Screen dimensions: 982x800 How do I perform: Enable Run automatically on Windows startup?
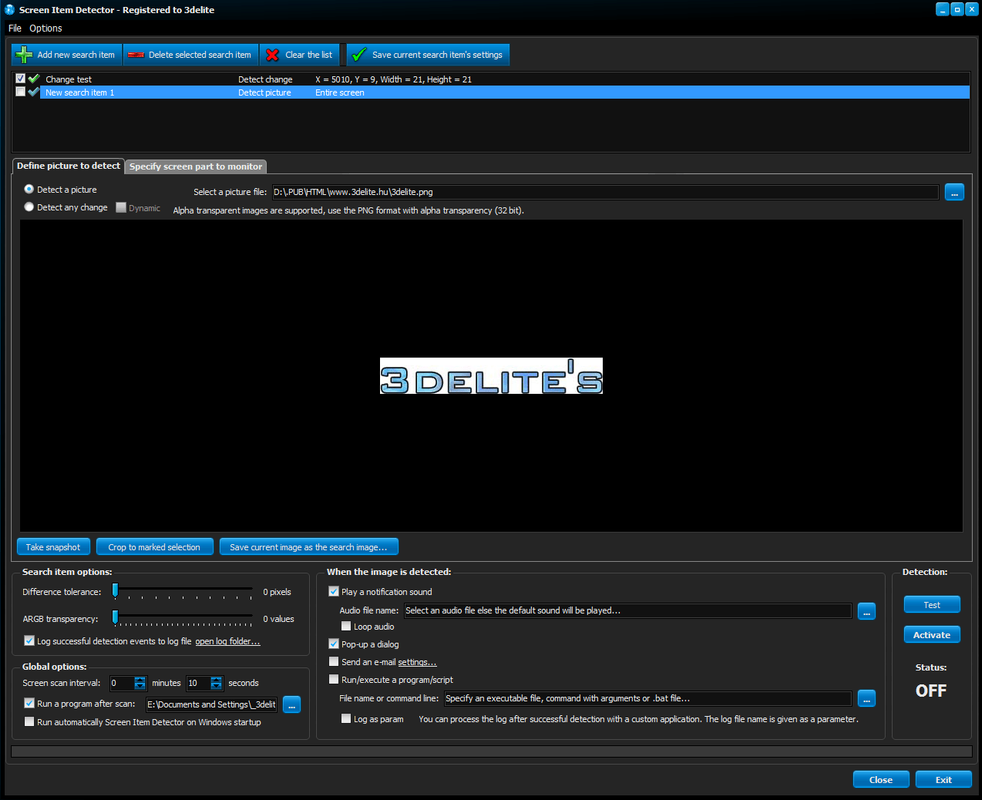coord(29,722)
